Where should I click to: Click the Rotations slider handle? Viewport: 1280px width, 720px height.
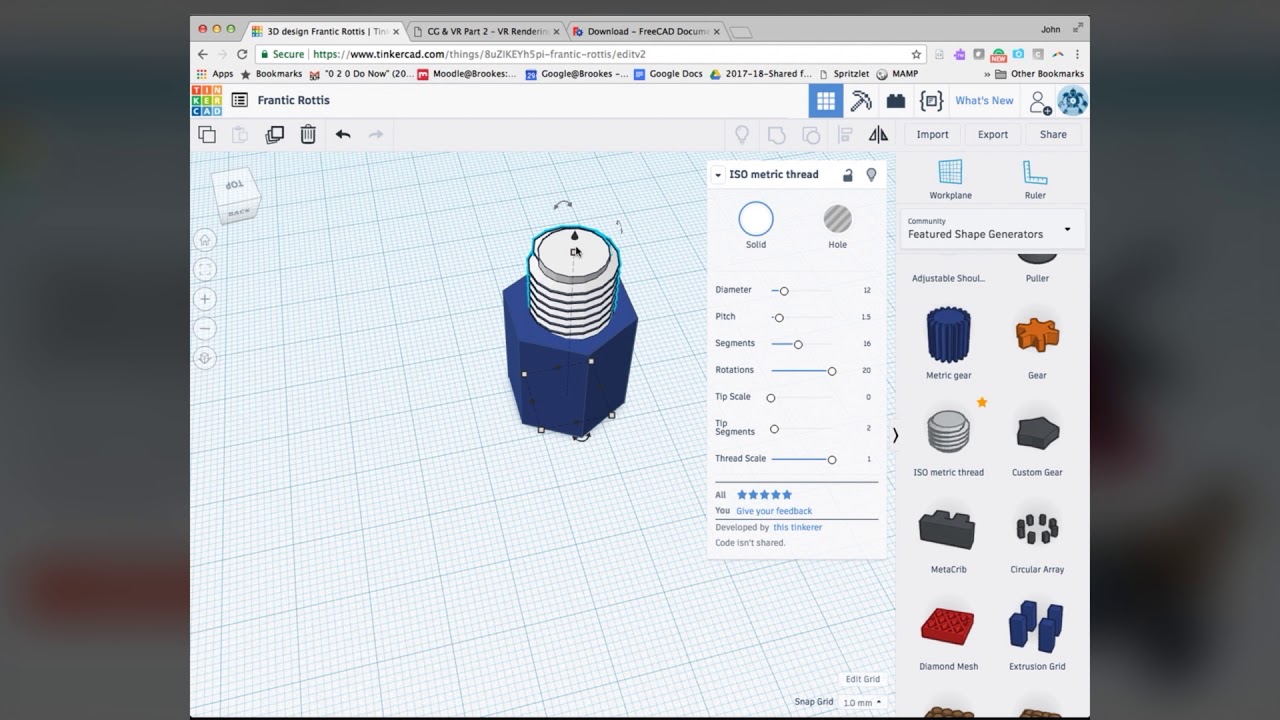tap(831, 371)
